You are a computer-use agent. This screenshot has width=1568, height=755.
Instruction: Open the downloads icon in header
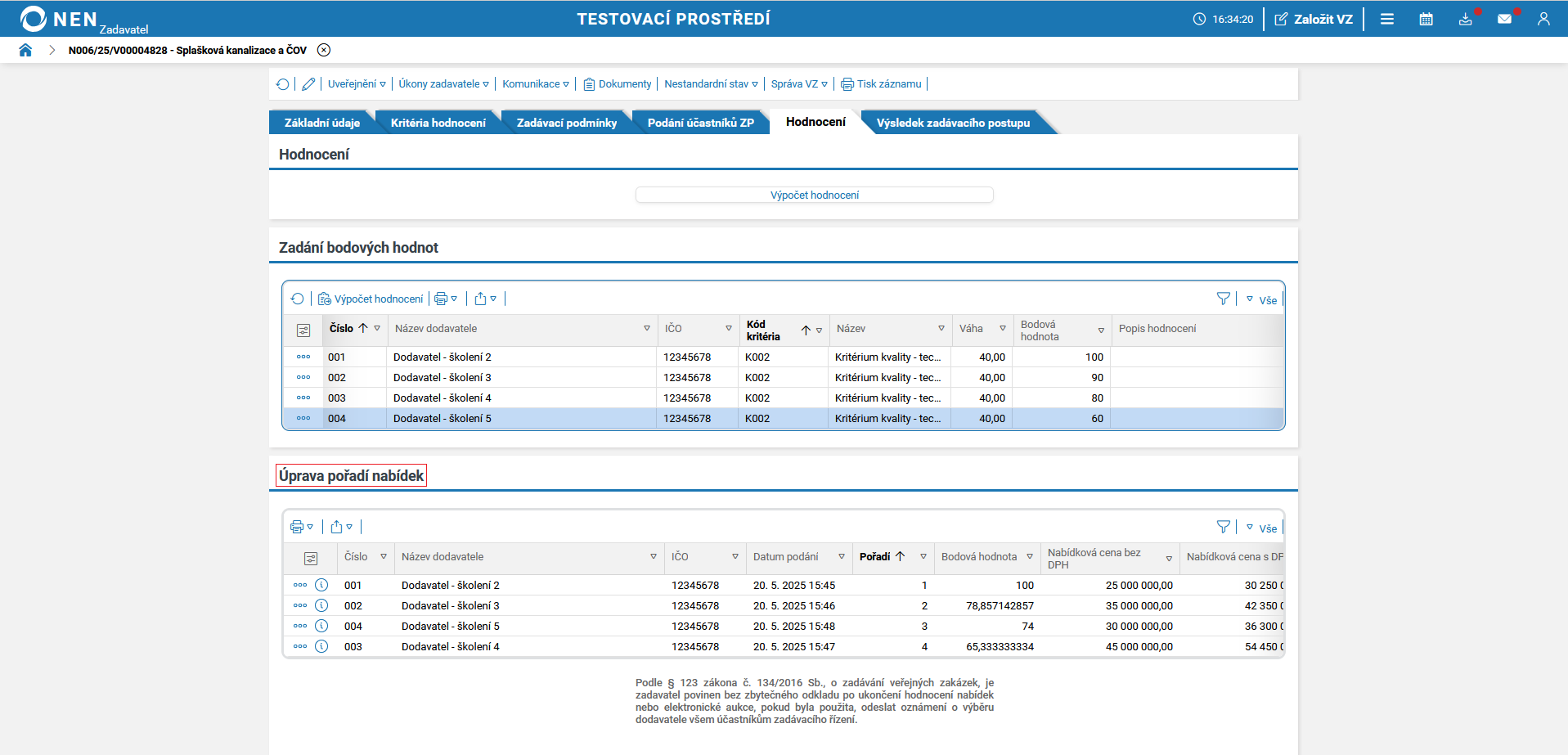click(1465, 19)
